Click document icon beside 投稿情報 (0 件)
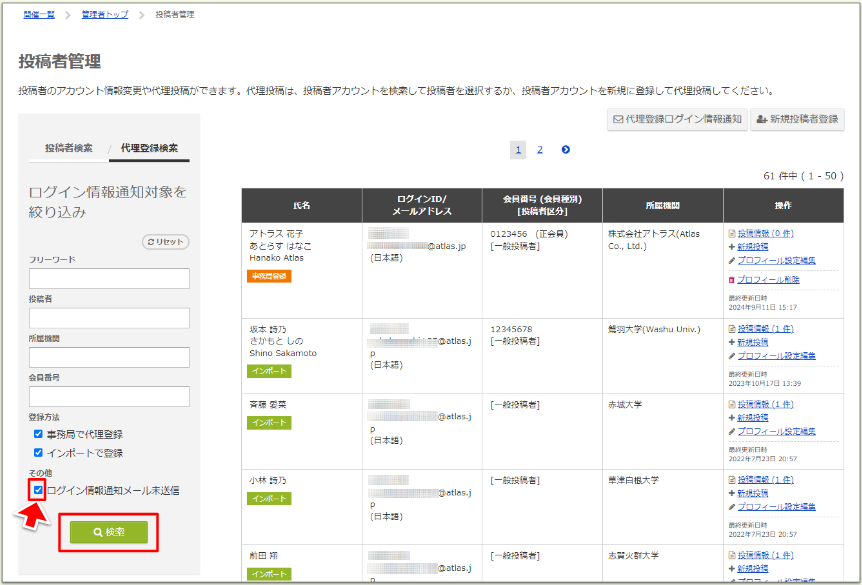This screenshot has height=585, width=862. point(732,233)
